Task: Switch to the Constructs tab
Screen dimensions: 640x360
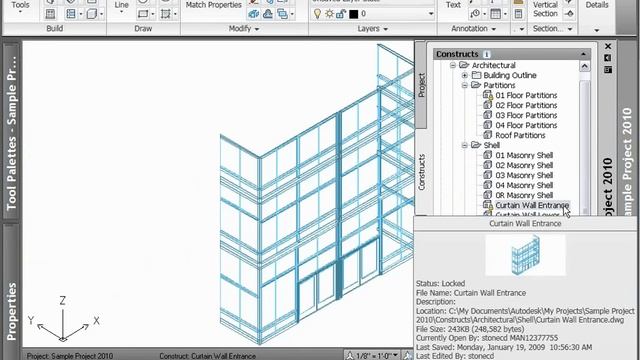Action: 421,171
